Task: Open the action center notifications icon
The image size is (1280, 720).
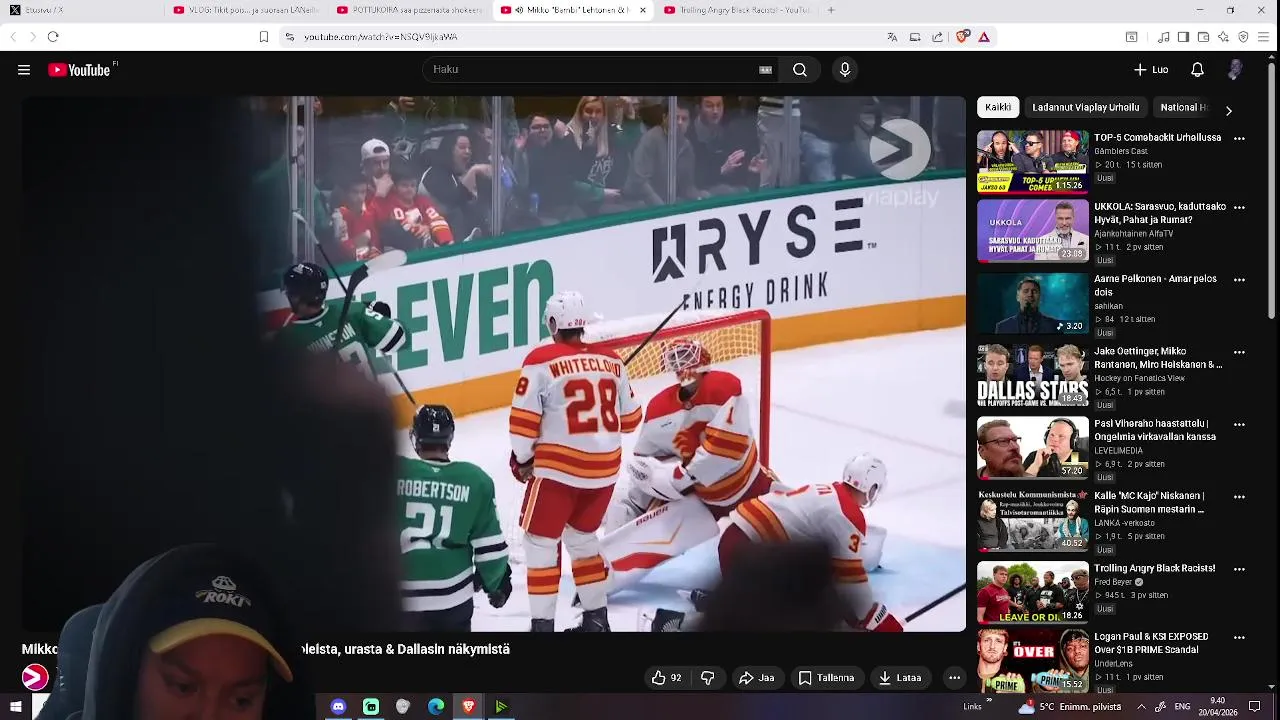Action: [x=1254, y=707]
